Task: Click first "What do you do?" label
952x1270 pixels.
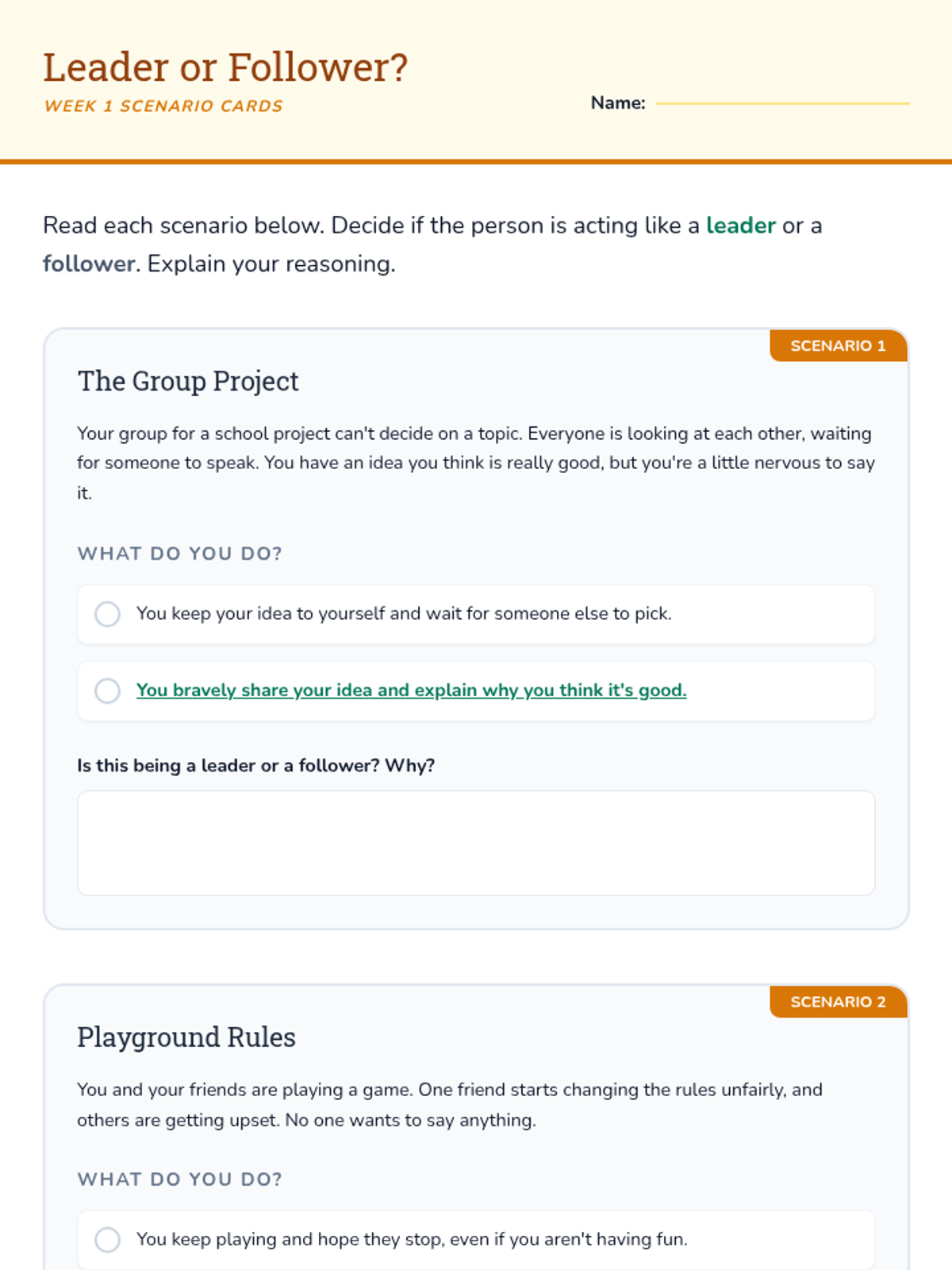Action: [x=180, y=553]
